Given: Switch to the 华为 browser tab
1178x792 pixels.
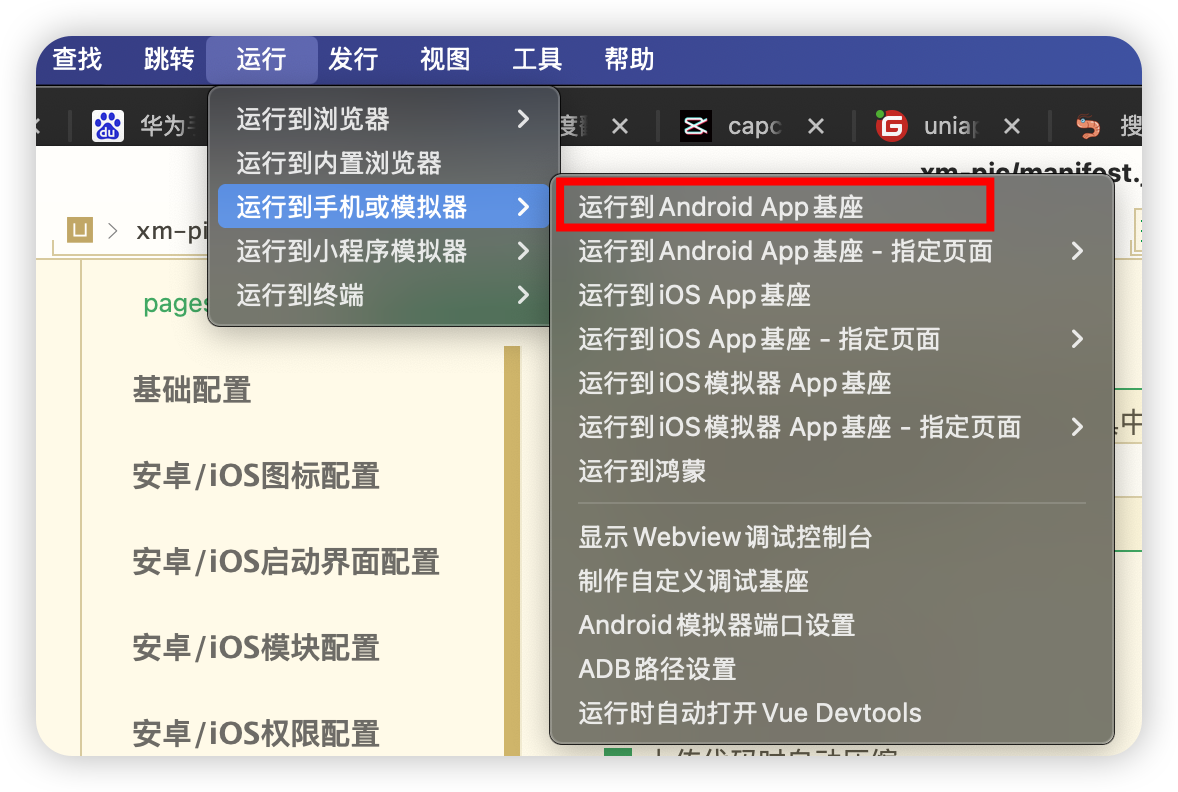Looking at the screenshot, I should 167,125.
